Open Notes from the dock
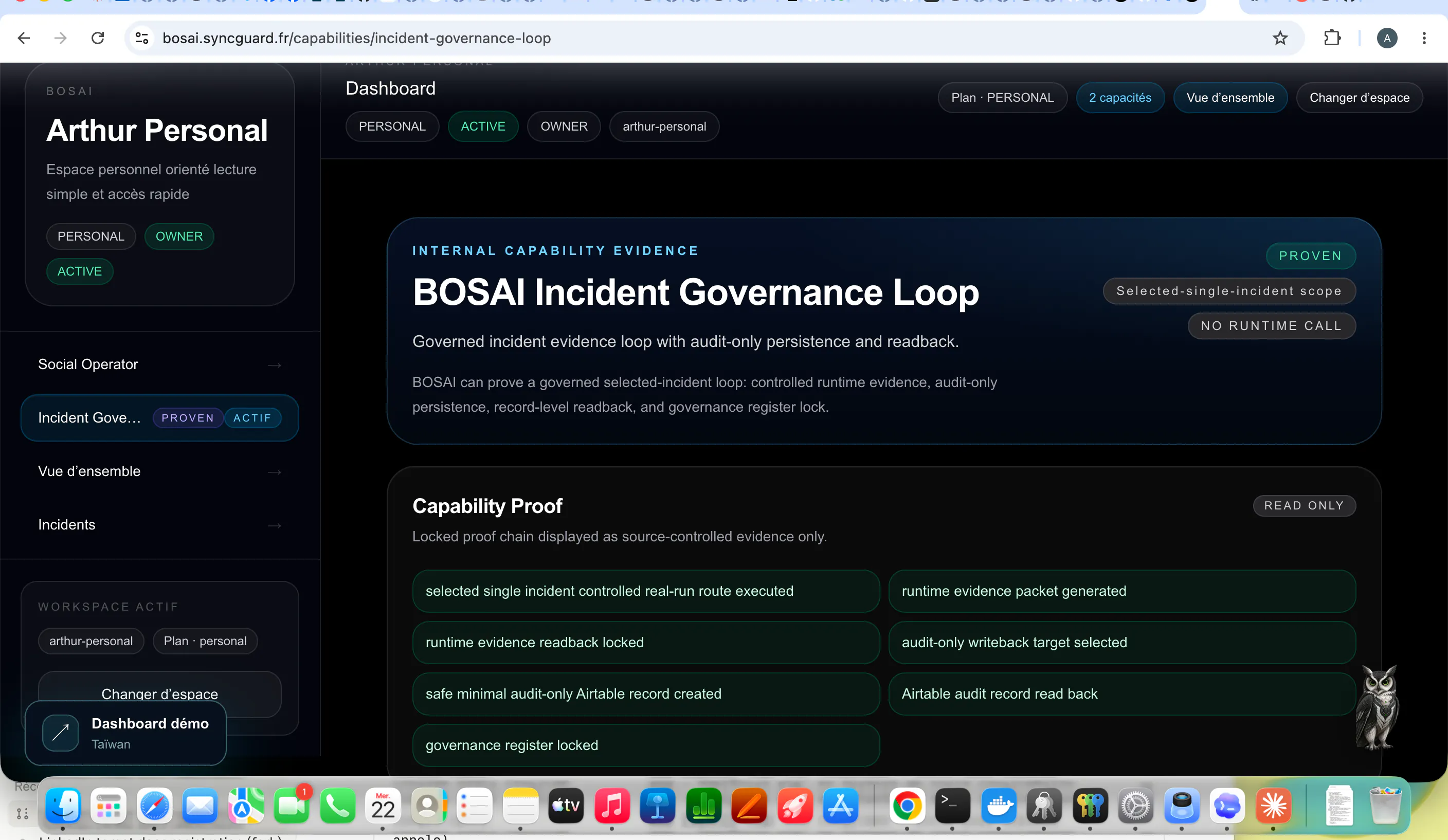 pos(520,806)
